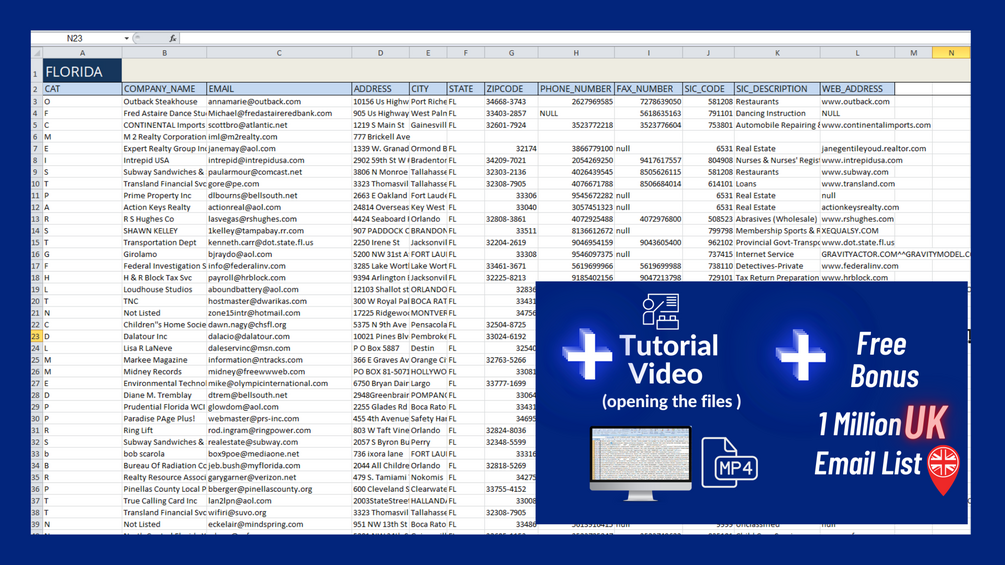Click the COMPANY_NAME header cell

coord(164,89)
